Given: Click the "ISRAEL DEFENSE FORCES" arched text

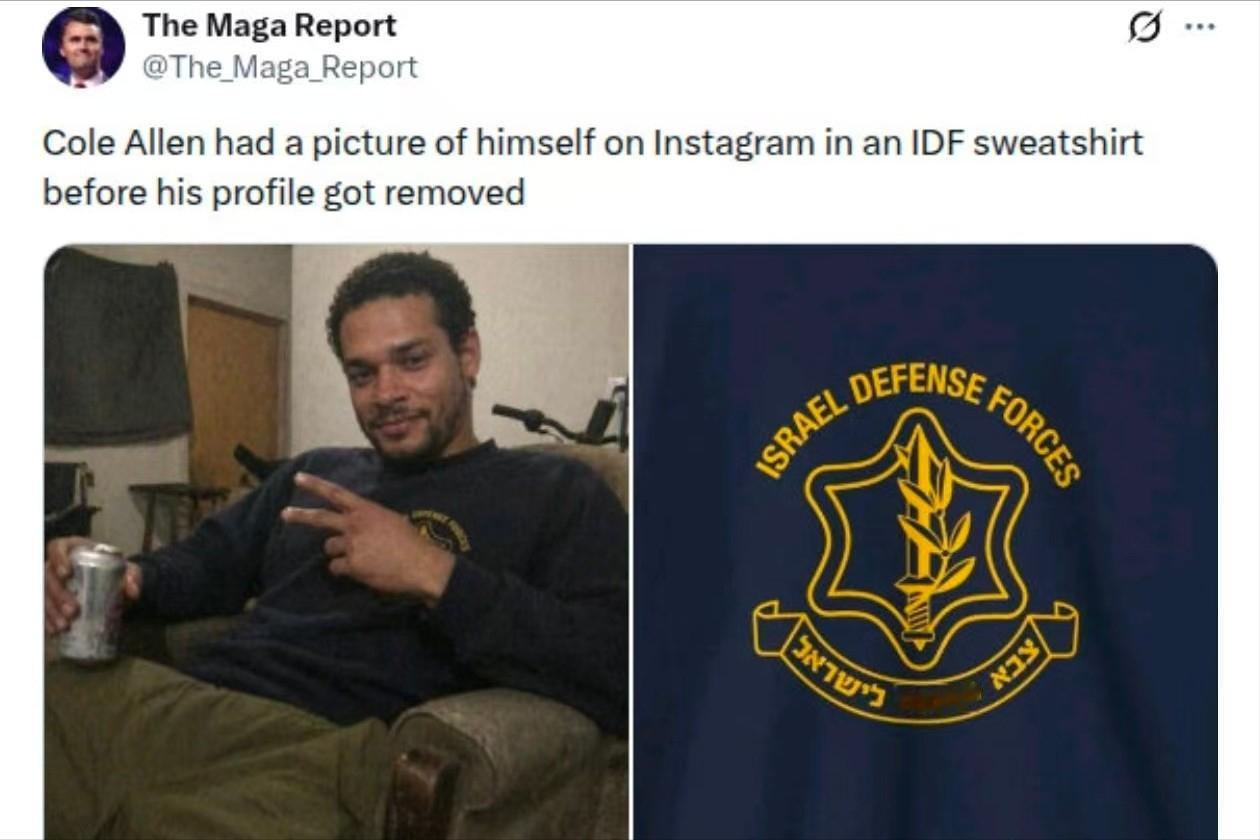Looking at the screenshot, I should (x=919, y=420).
